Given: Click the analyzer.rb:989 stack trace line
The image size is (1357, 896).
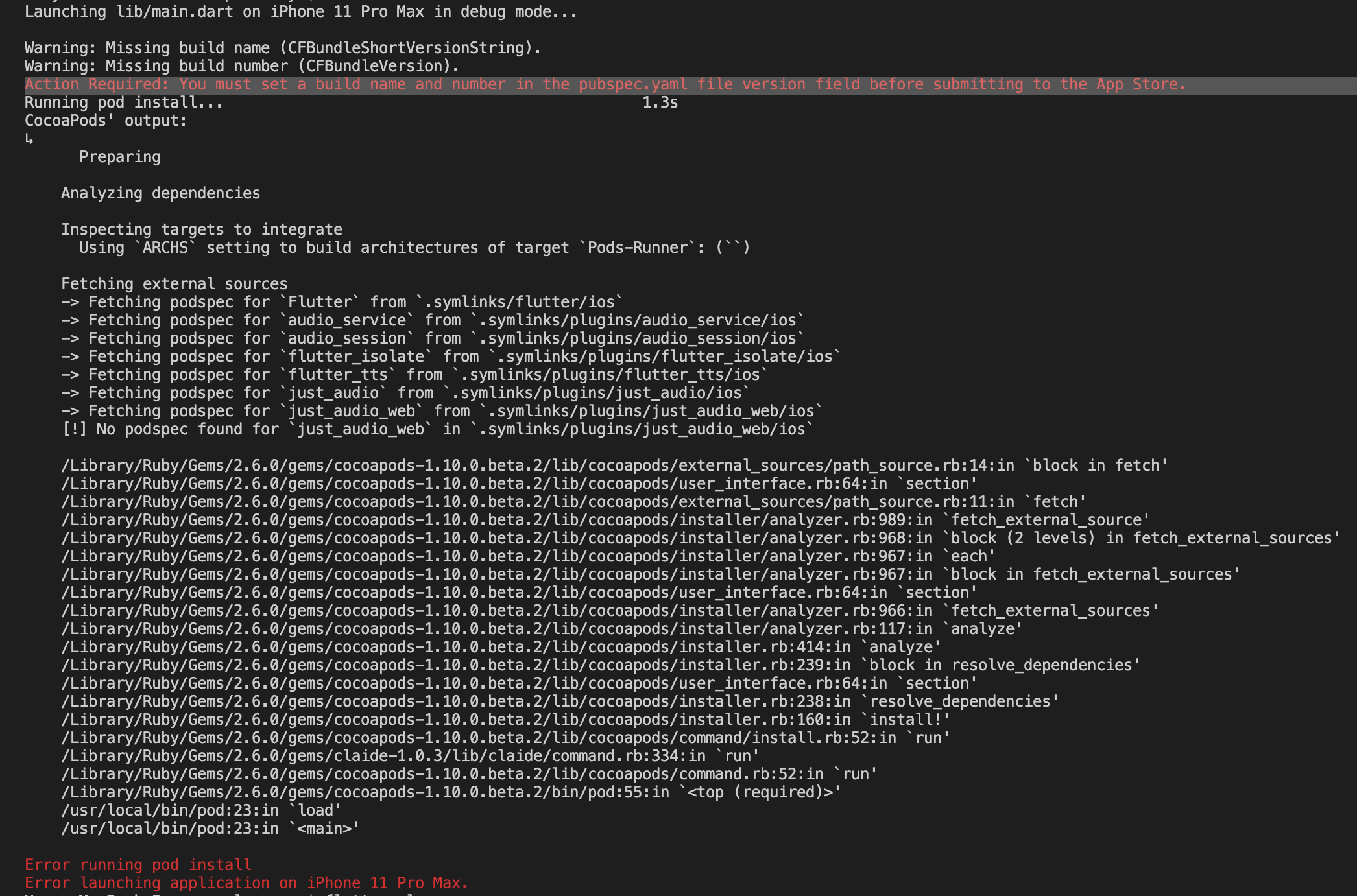Looking at the screenshot, I should pyautogui.click(x=605, y=520).
